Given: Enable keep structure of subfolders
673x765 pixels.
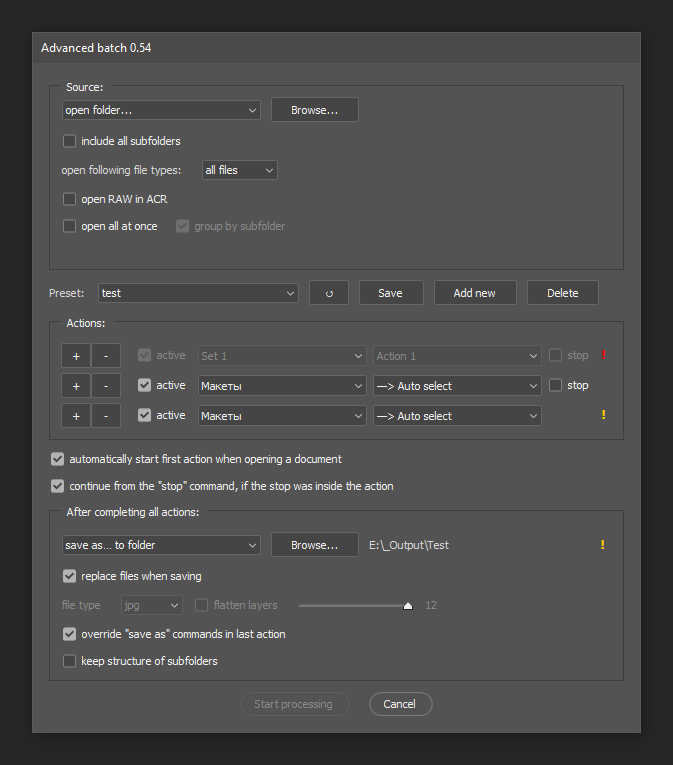Looking at the screenshot, I should 70,661.
